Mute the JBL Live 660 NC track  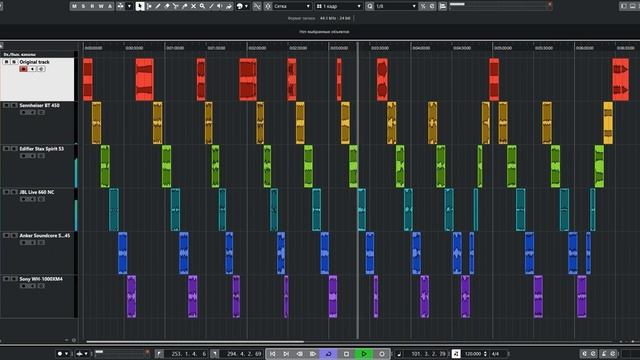pos(6,192)
